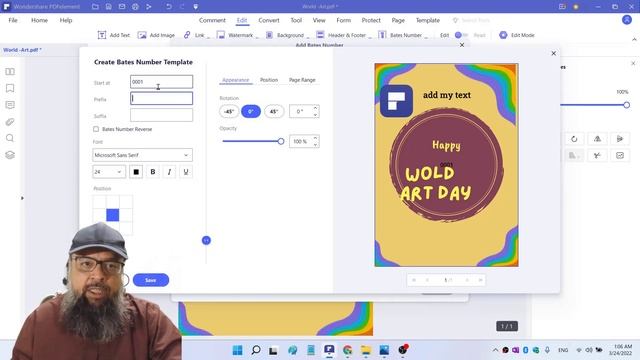Click the Bates Number icon
The width and height of the screenshot is (640, 360).
(x=382, y=35)
